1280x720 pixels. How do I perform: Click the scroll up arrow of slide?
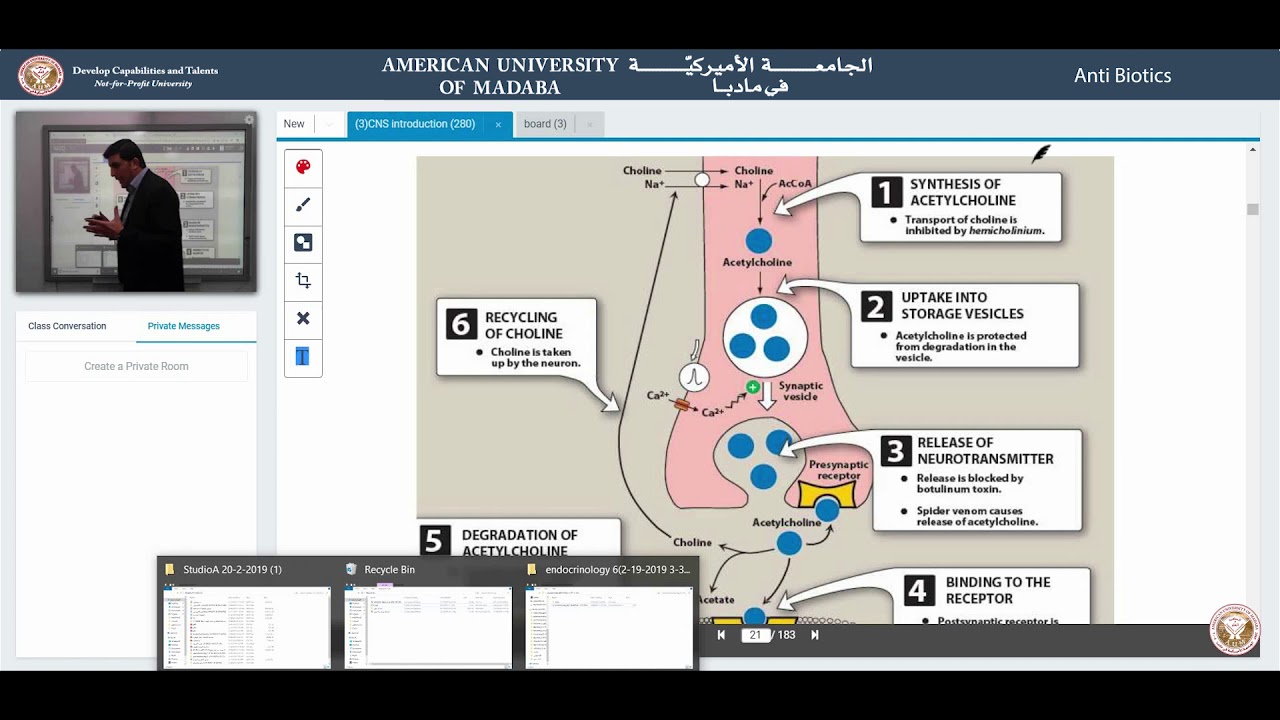[1252, 150]
